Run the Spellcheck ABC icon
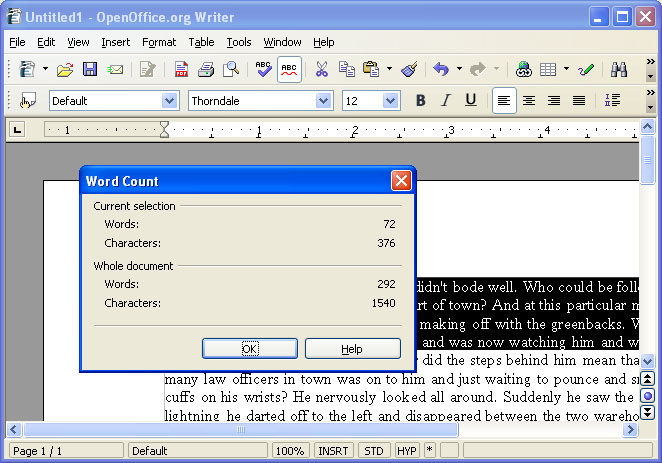This screenshot has height=463, width=662. click(263, 70)
